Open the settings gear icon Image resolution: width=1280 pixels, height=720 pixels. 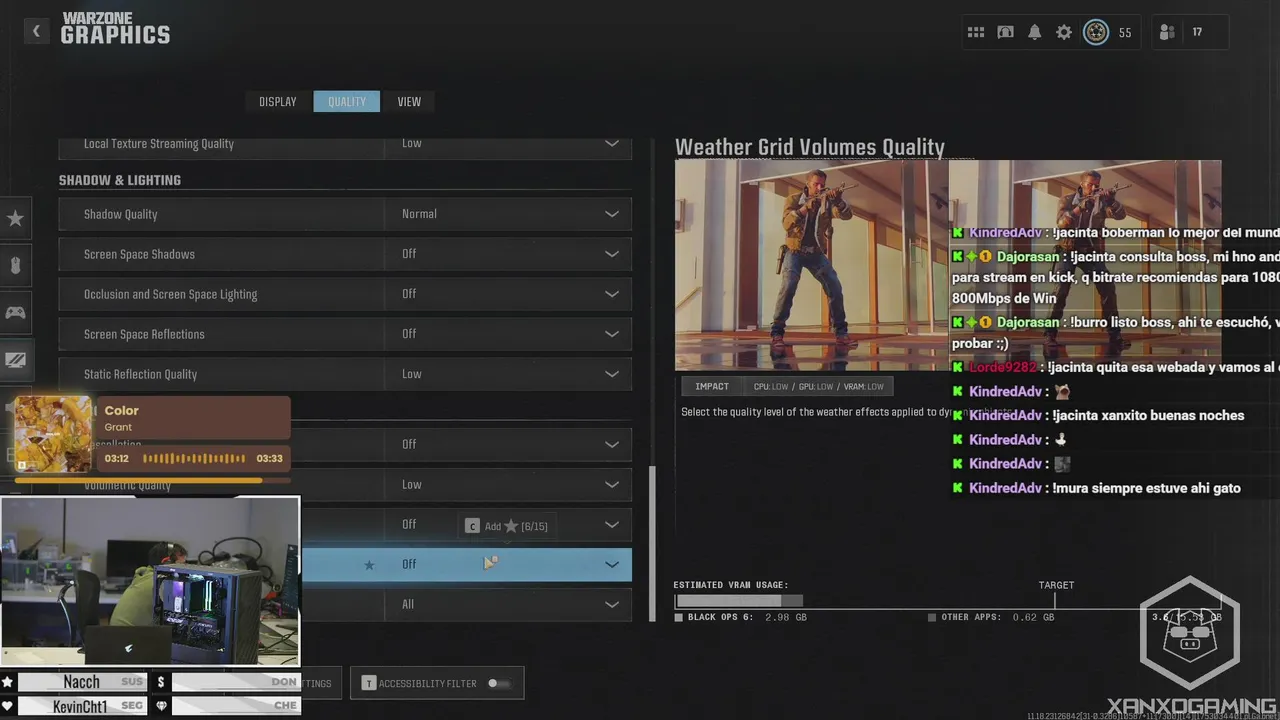(1064, 32)
